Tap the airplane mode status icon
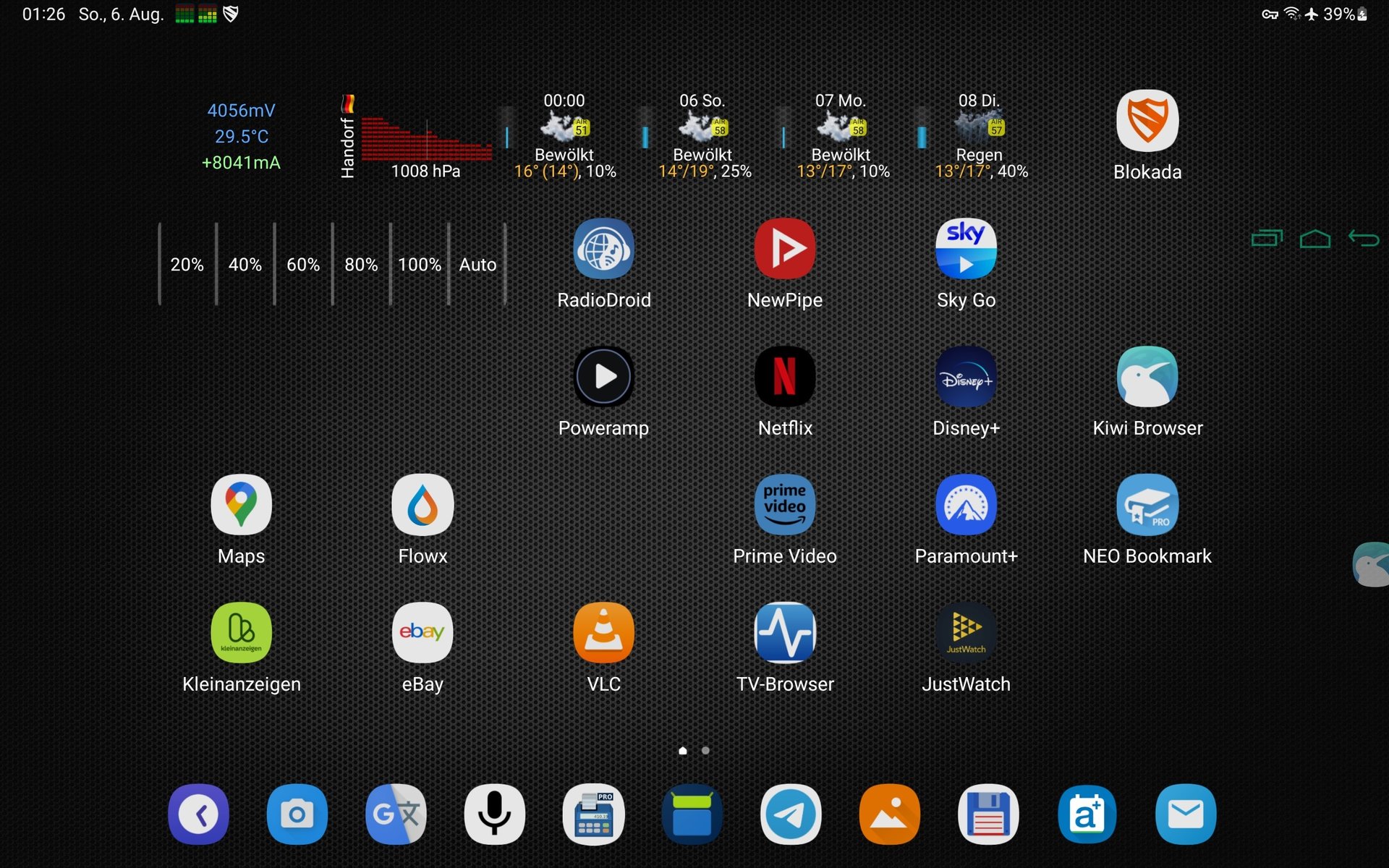 1312,14
